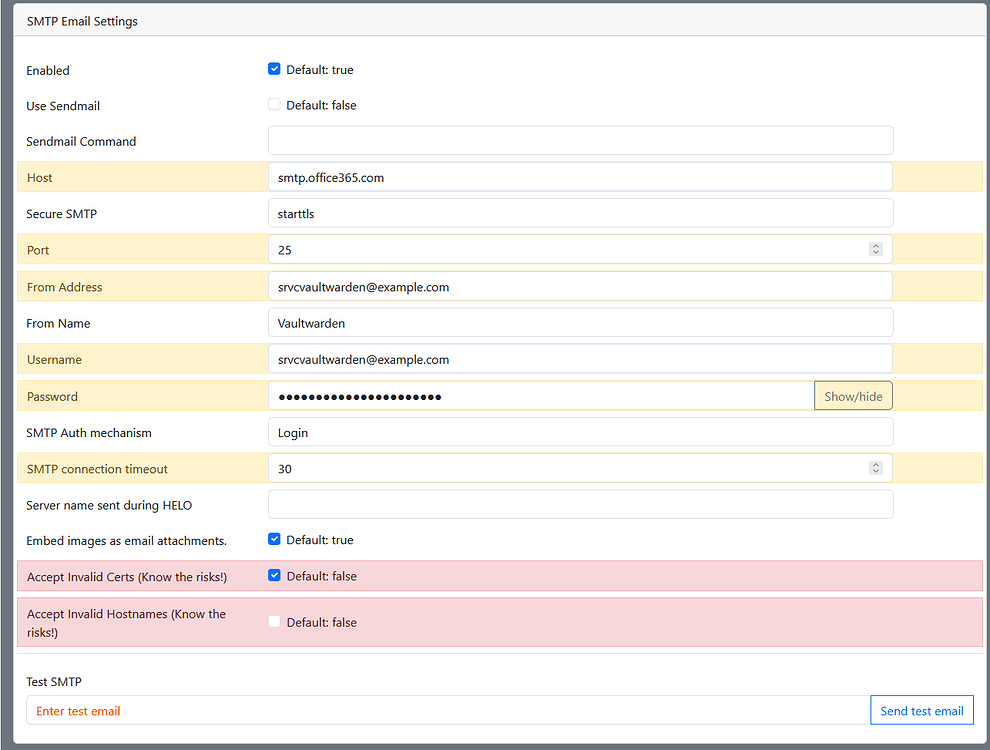
Task: Click the 'Default: false' label for Accept Invalid Hostnames
Action: [321, 622]
